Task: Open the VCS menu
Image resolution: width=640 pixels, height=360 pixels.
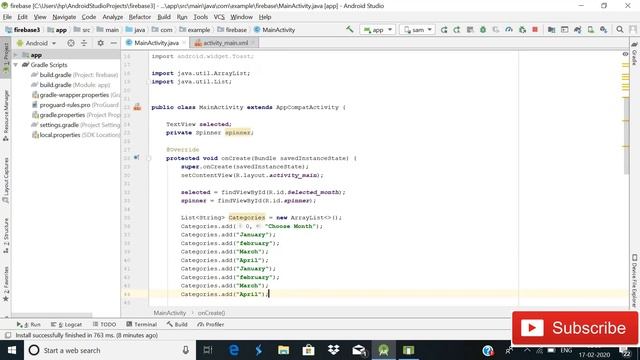Action: click(219, 17)
